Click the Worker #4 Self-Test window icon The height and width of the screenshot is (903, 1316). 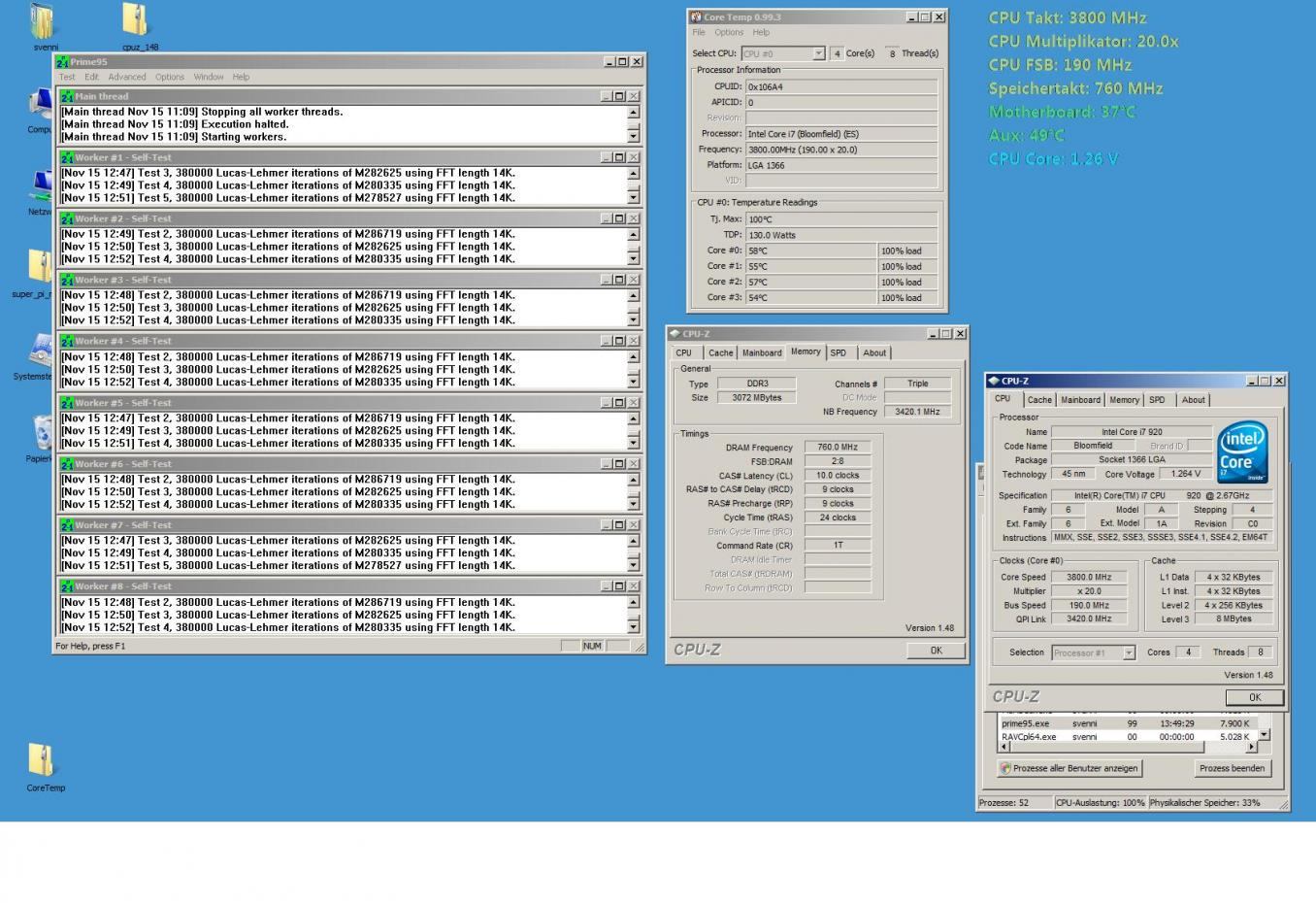pyautogui.click(x=67, y=341)
